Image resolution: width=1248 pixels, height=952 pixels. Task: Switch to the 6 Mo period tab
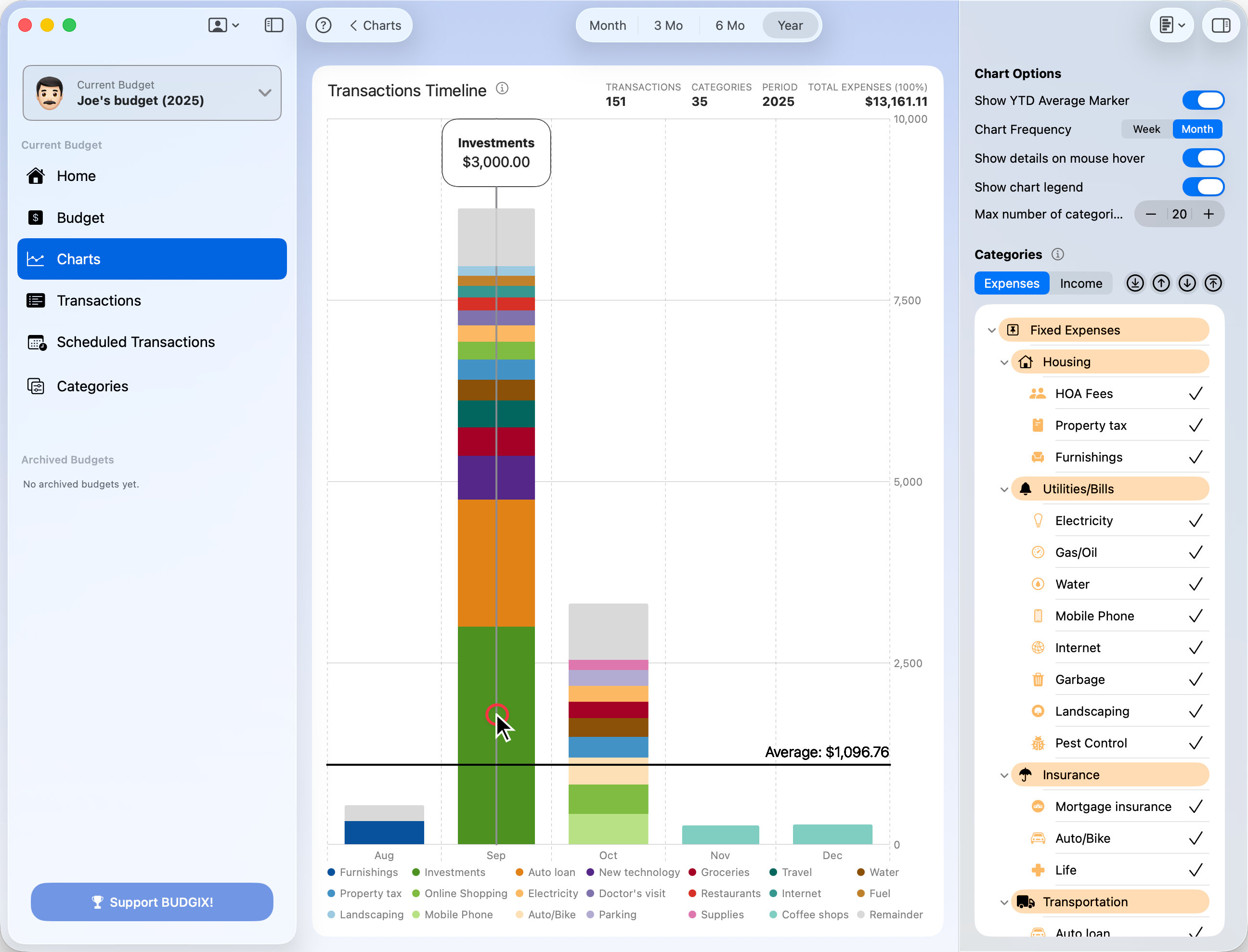[729, 26]
